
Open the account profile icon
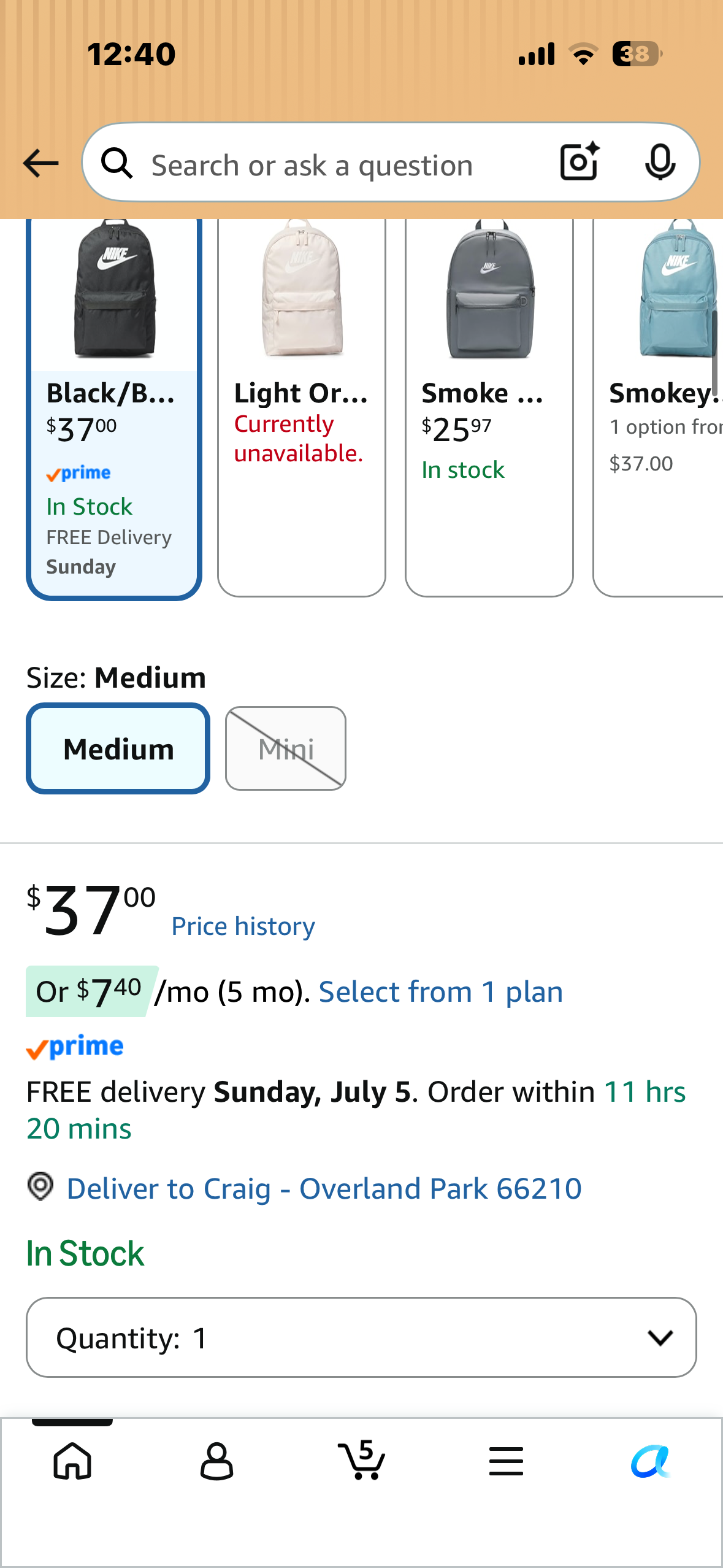[217, 1461]
